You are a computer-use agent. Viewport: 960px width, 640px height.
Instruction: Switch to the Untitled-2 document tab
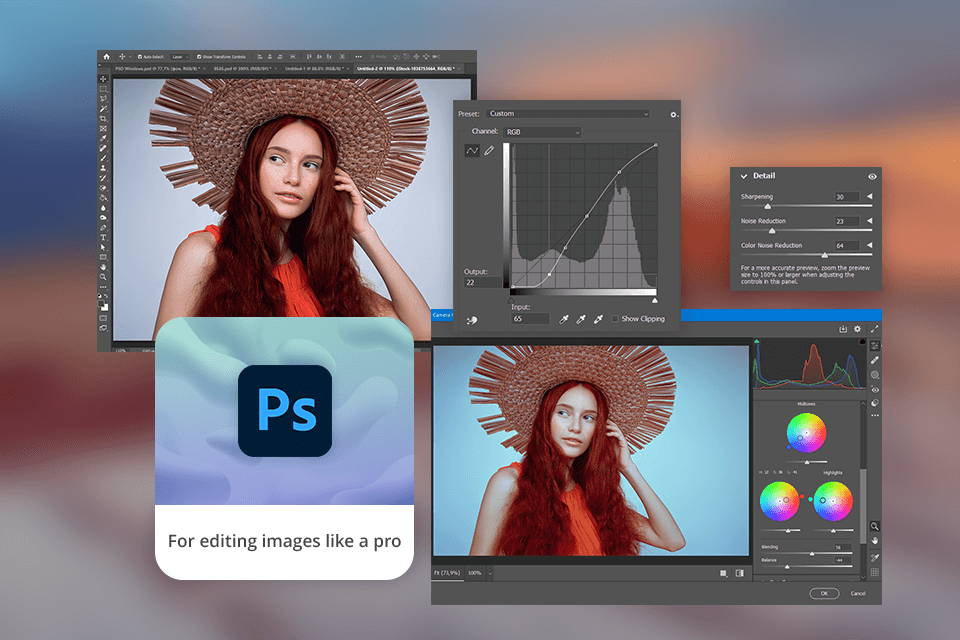point(407,69)
